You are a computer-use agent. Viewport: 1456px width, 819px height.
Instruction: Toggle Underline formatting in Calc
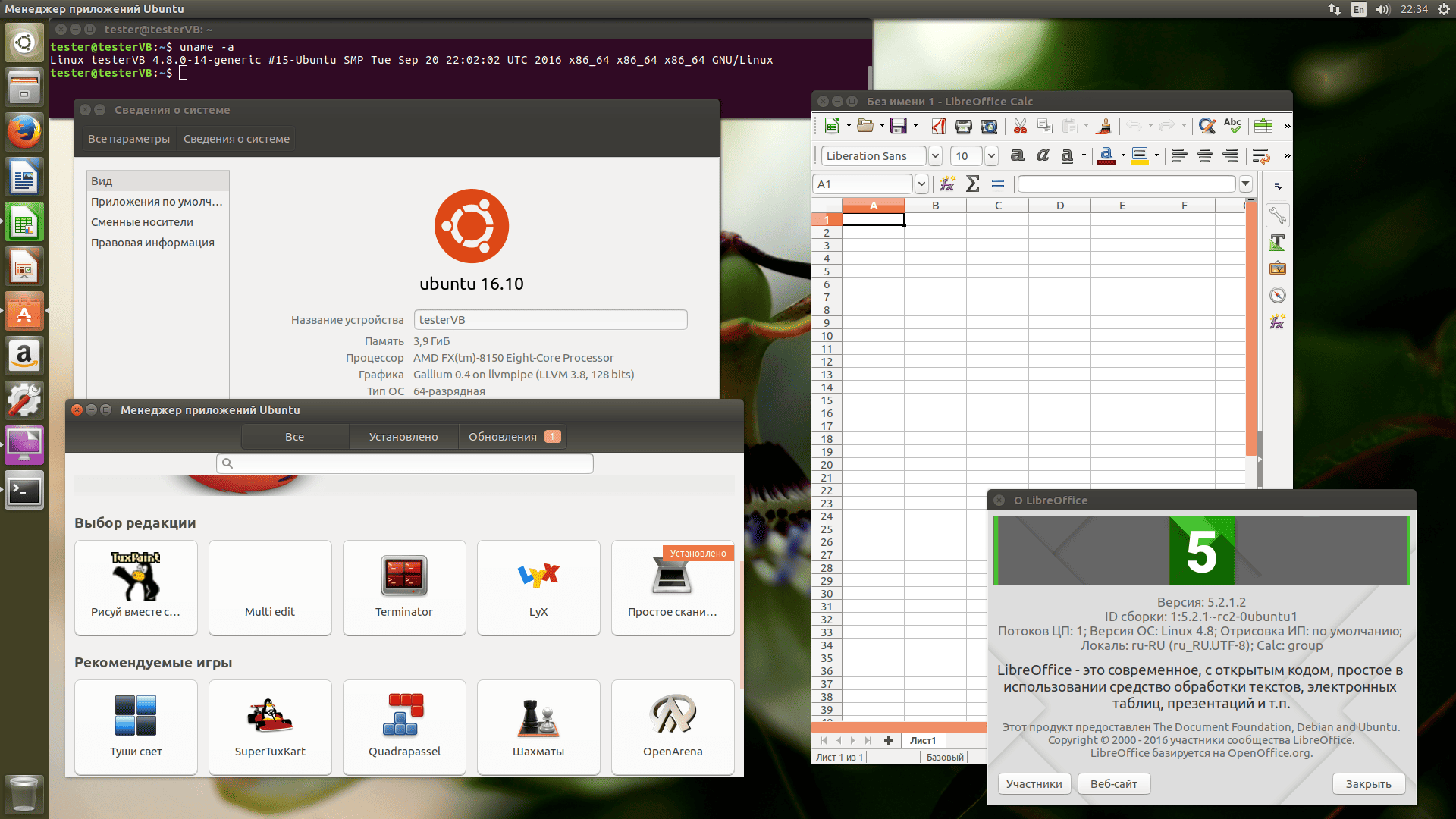(x=1067, y=155)
